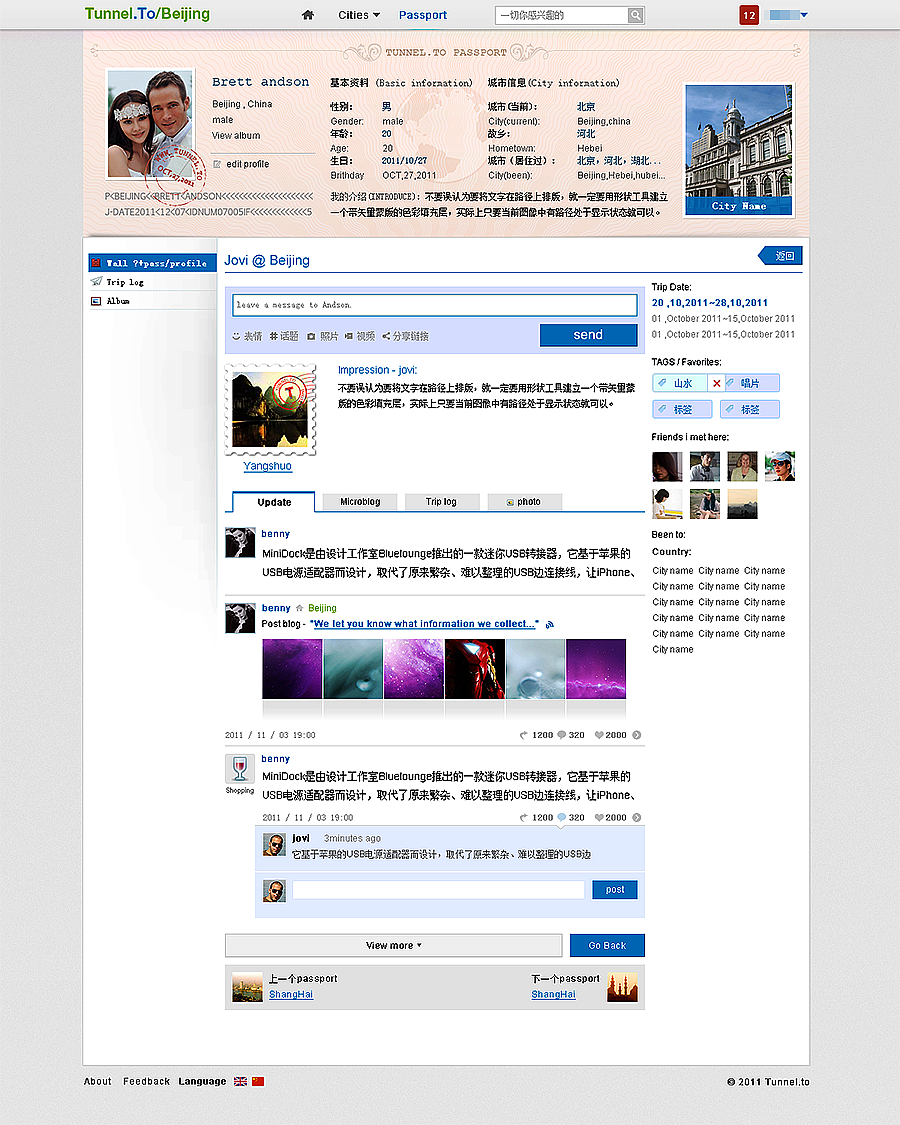Image resolution: width=900 pixels, height=1125 pixels.
Task: Select the 话题 topic hashtag icon
Action: (x=274, y=336)
